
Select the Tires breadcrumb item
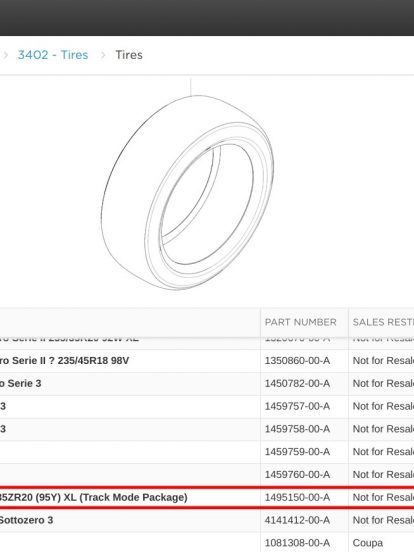click(129, 55)
